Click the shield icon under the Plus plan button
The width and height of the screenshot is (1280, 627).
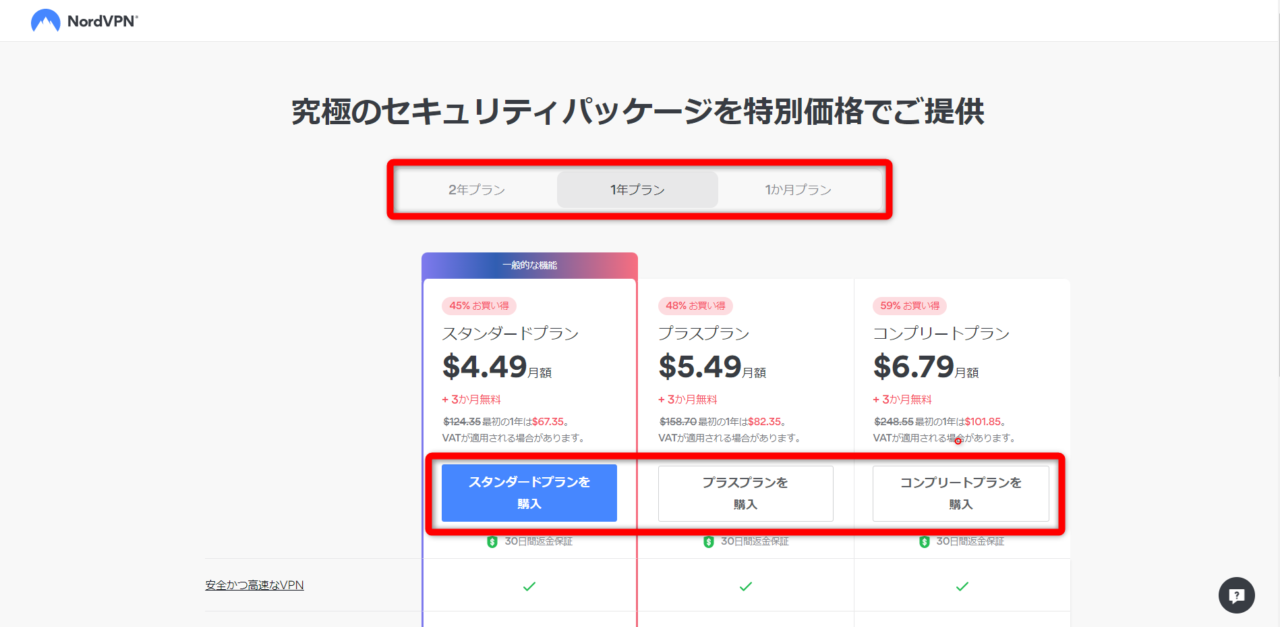(708, 541)
